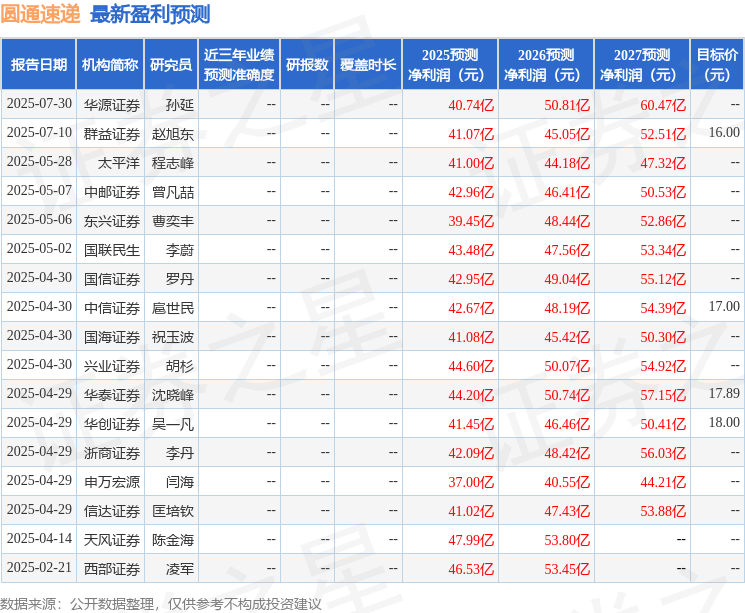The height and width of the screenshot is (613, 745).
Task: Select the 研报数 column header
Action: (x=307, y=64)
